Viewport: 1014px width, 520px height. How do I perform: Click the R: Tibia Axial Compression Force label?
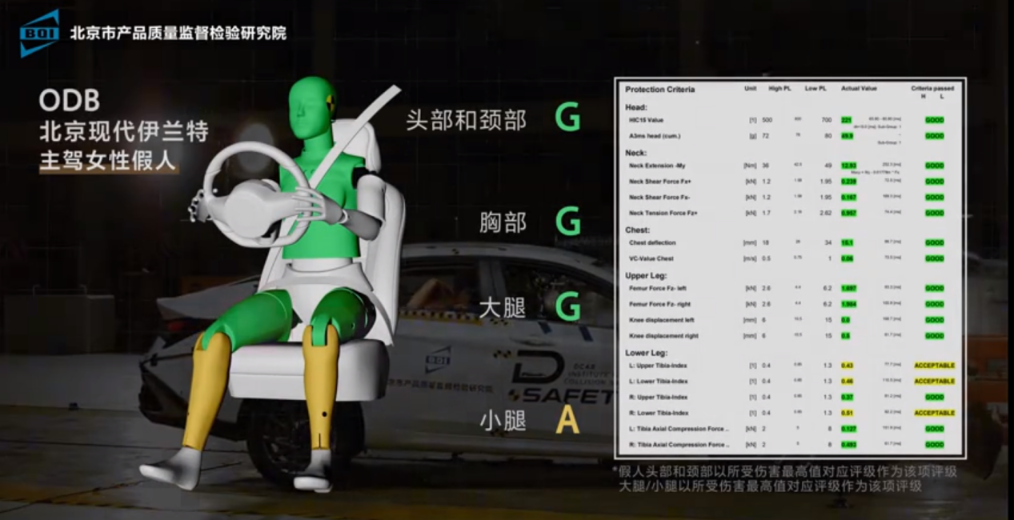tap(680, 445)
